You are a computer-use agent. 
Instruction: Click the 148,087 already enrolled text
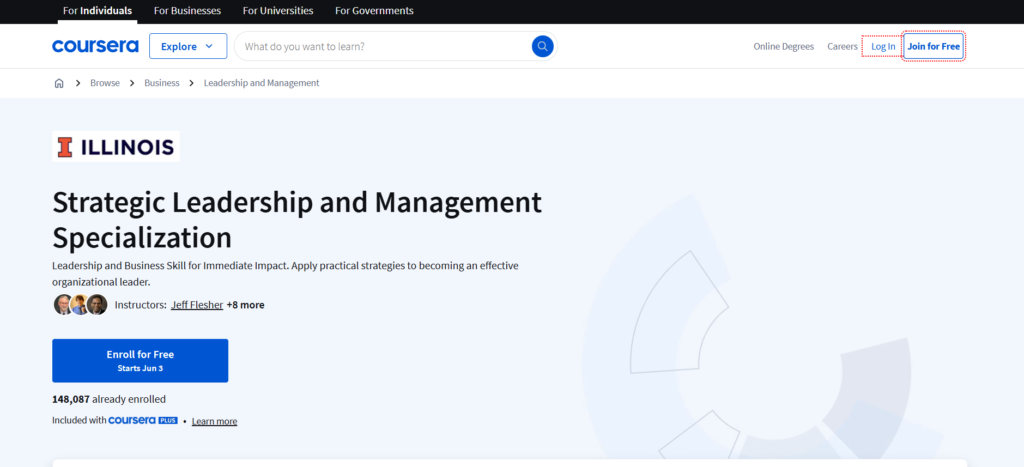click(x=109, y=399)
